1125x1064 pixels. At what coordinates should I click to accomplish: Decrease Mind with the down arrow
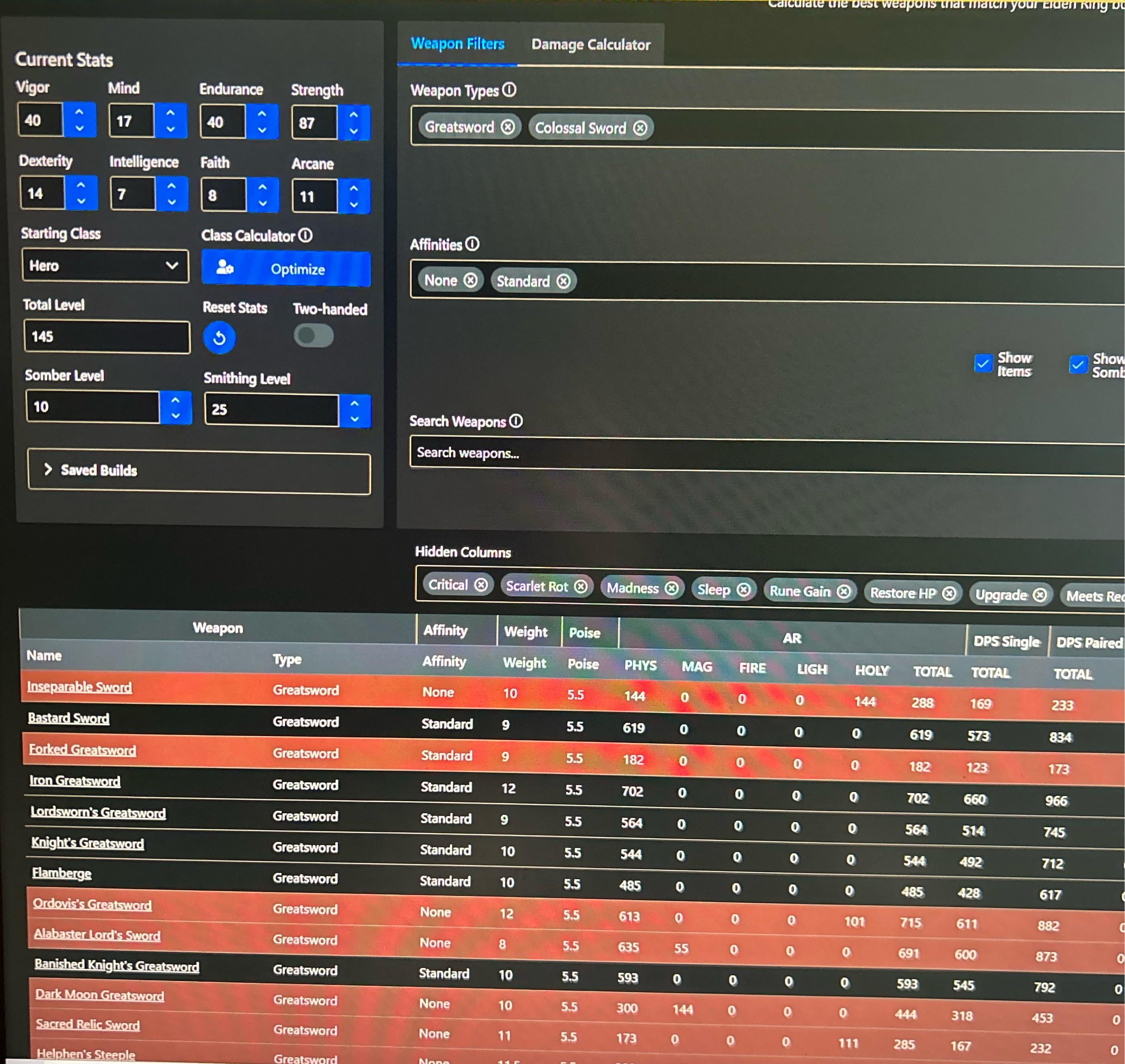pyautogui.click(x=171, y=129)
